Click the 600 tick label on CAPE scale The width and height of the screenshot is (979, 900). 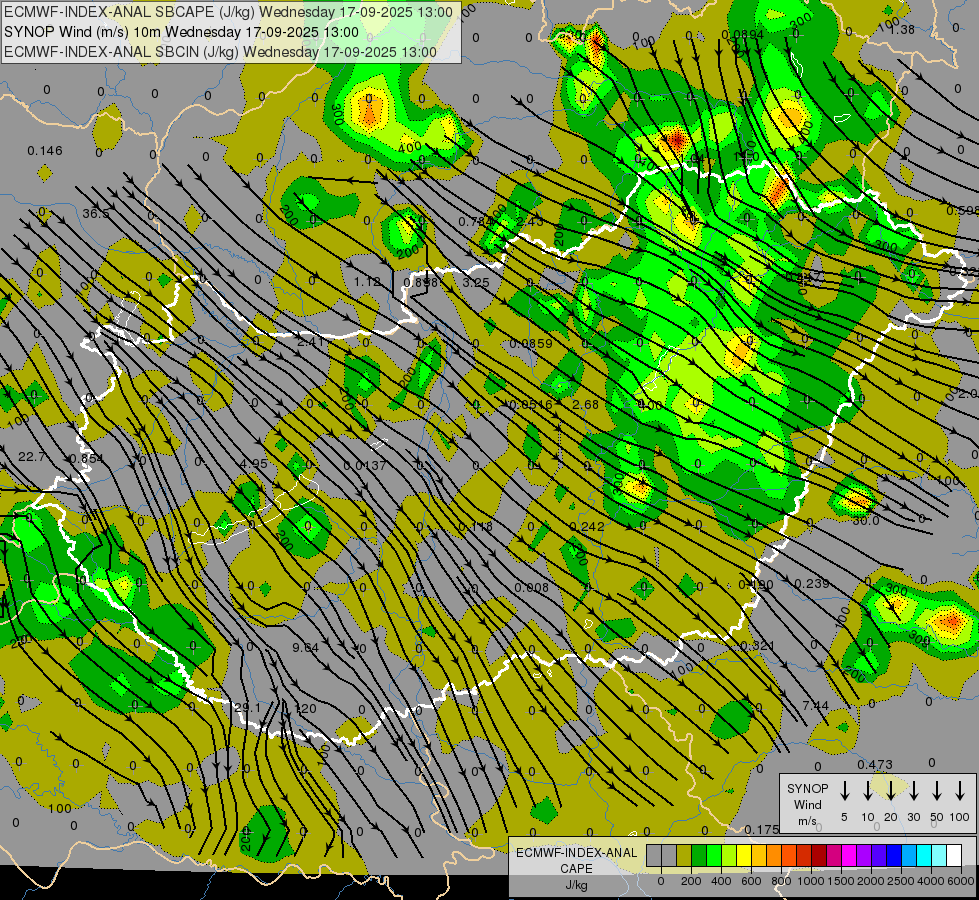coord(750,881)
